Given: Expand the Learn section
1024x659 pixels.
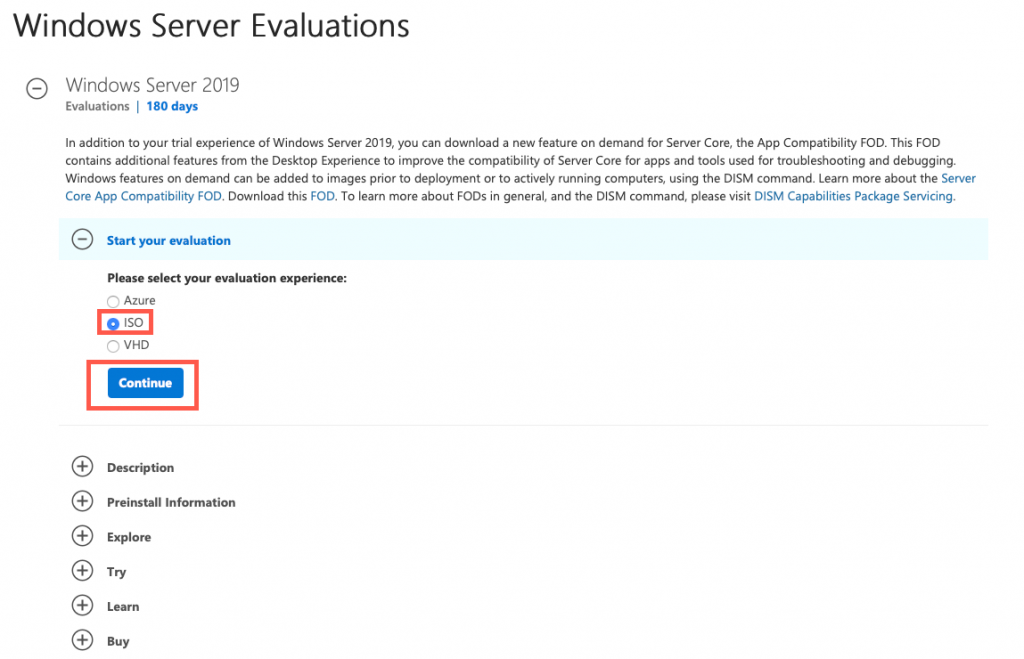Looking at the screenshot, I should [82, 605].
